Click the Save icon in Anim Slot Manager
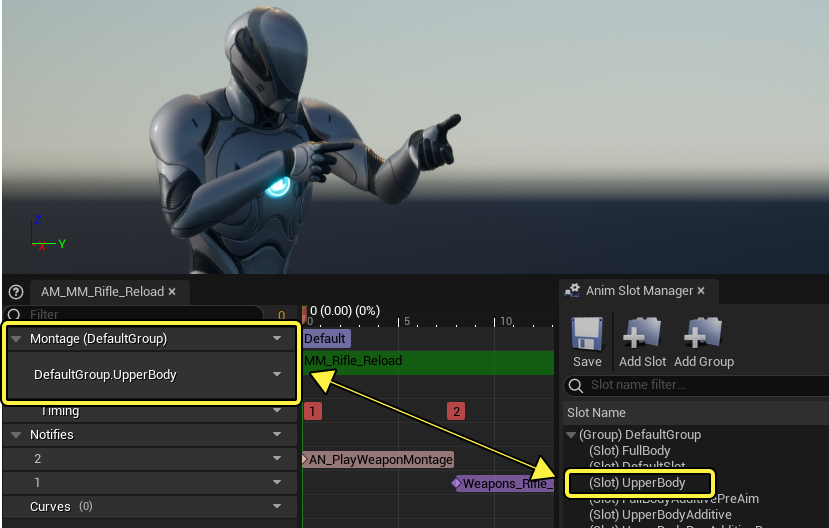Screen dimensions: 829x528 (587, 334)
